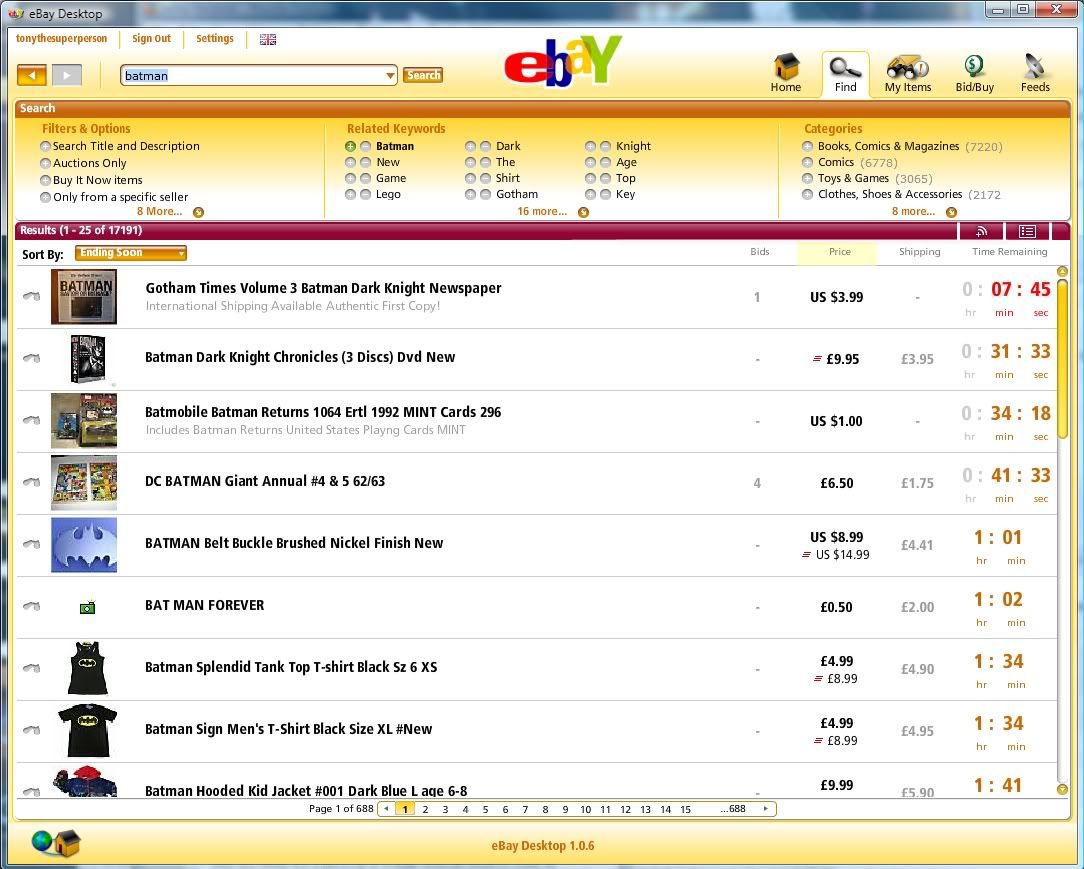Open the search history dropdown arrow
1084x869 pixels.
coord(390,75)
